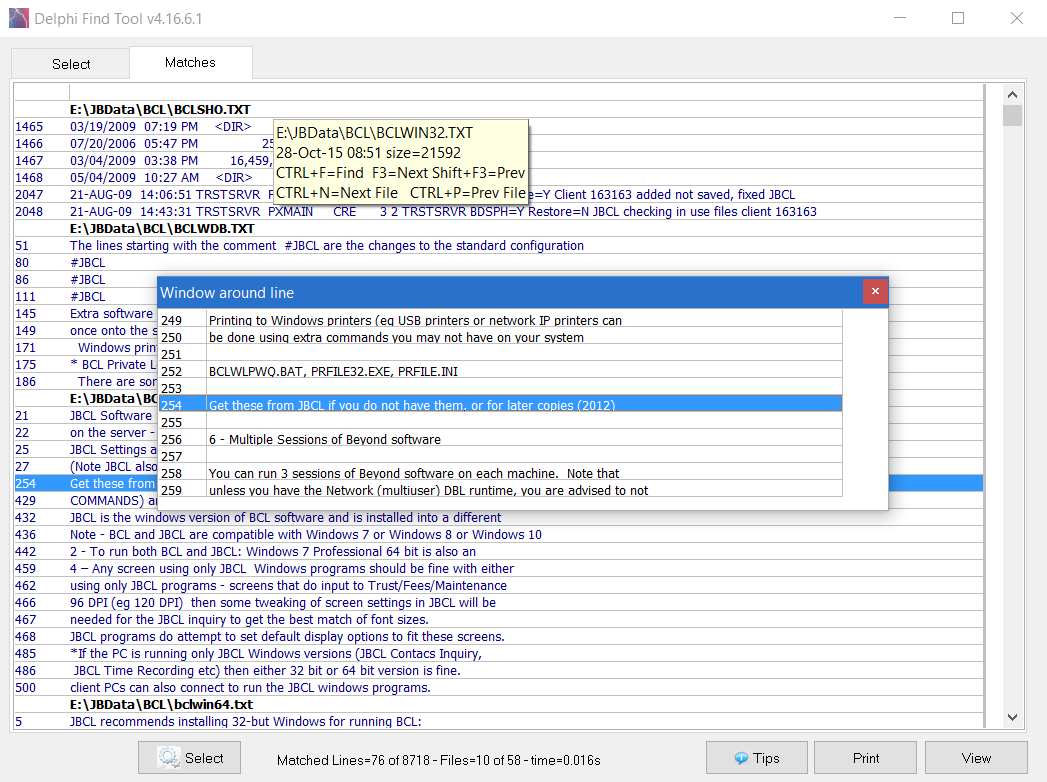The width and height of the screenshot is (1047, 782).
Task: Click the Select button with magnifier icon
Action: 190,758
